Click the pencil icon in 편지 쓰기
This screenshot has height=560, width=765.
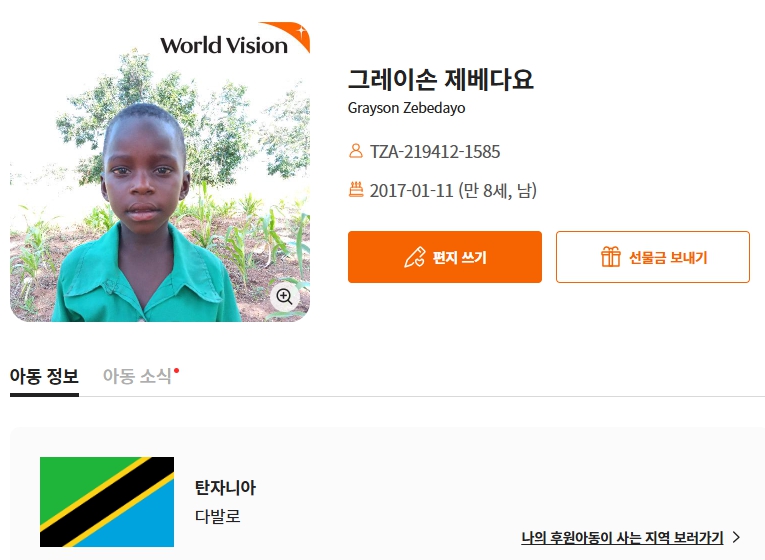(414, 257)
